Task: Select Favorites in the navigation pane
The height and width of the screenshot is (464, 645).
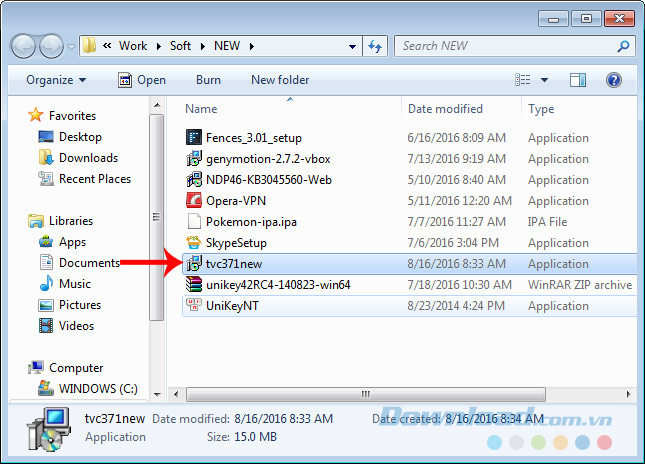Action: 72,116
